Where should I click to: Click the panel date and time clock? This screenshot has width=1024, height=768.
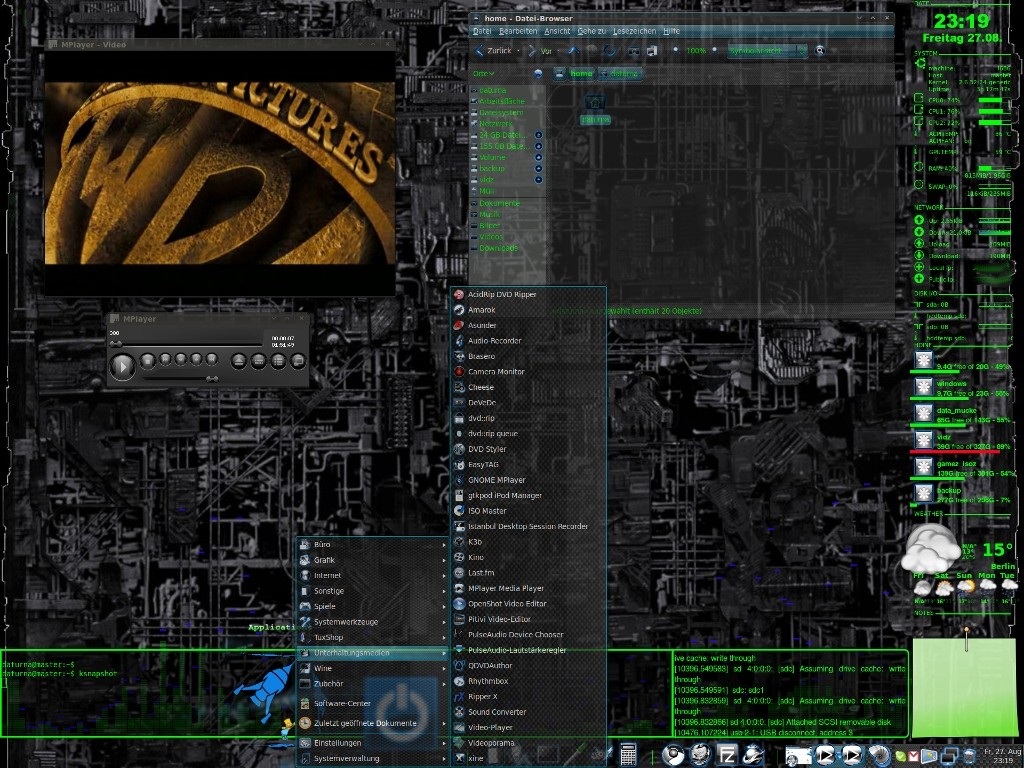pyautogui.click(x=1002, y=756)
